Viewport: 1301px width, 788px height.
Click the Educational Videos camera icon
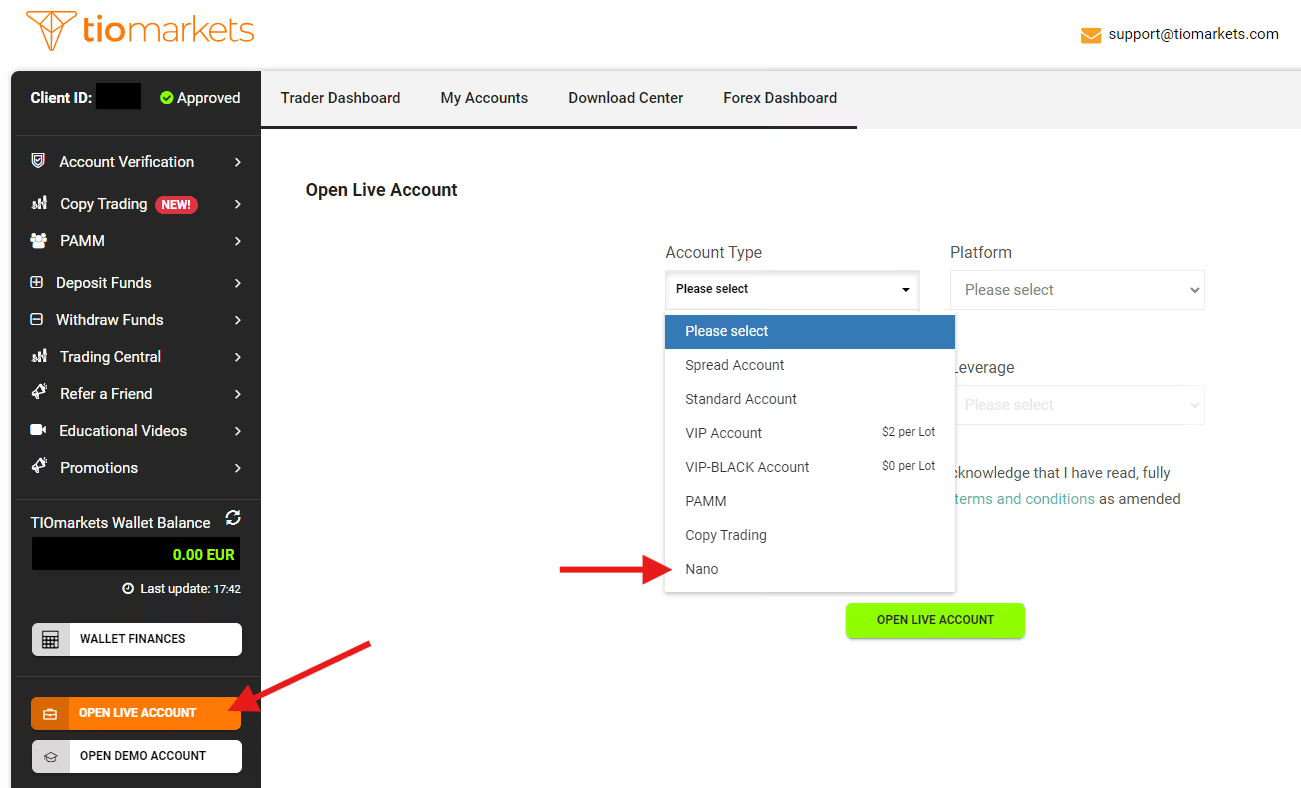(x=38, y=430)
